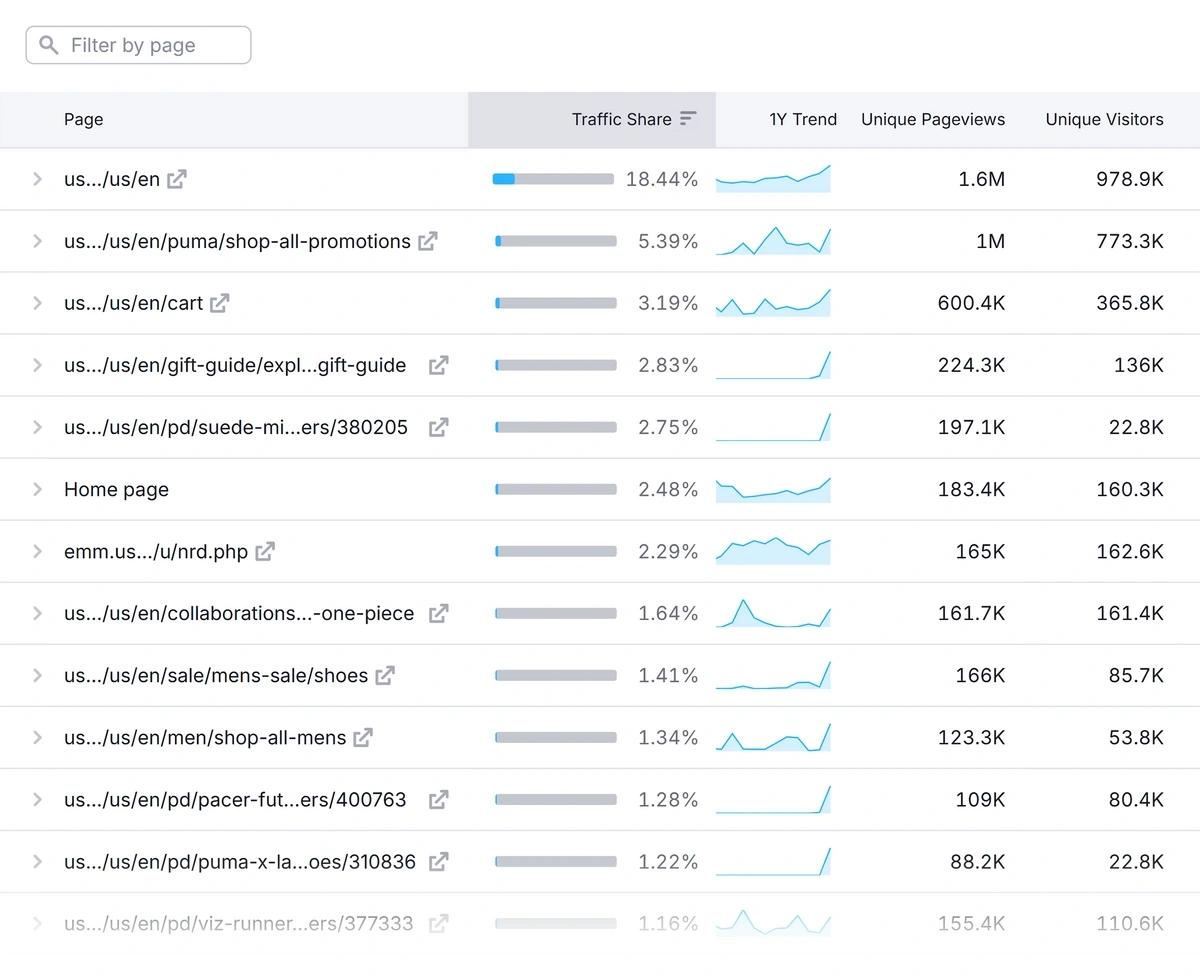Click the 1Y Trend sparkline for Home page
The image size is (1200, 979).
pyautogui.click(x=772, y=489)
